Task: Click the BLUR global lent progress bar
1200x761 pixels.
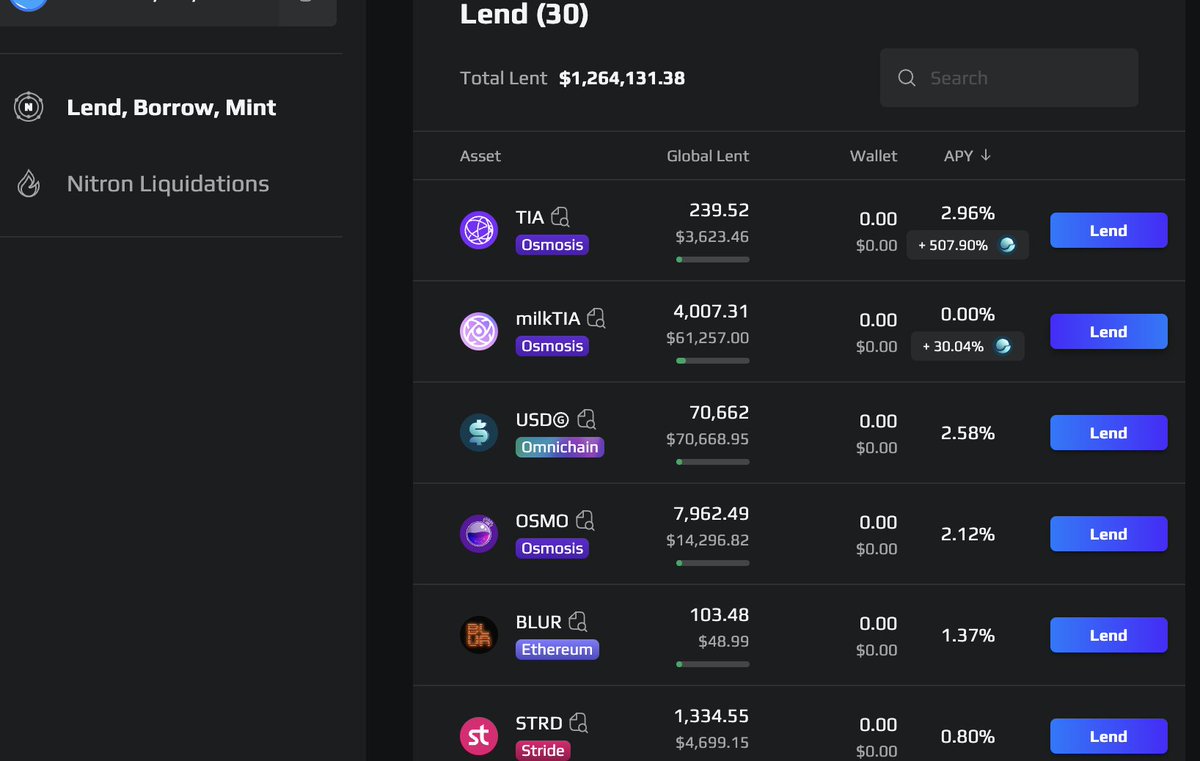Action: coord(712,664)
